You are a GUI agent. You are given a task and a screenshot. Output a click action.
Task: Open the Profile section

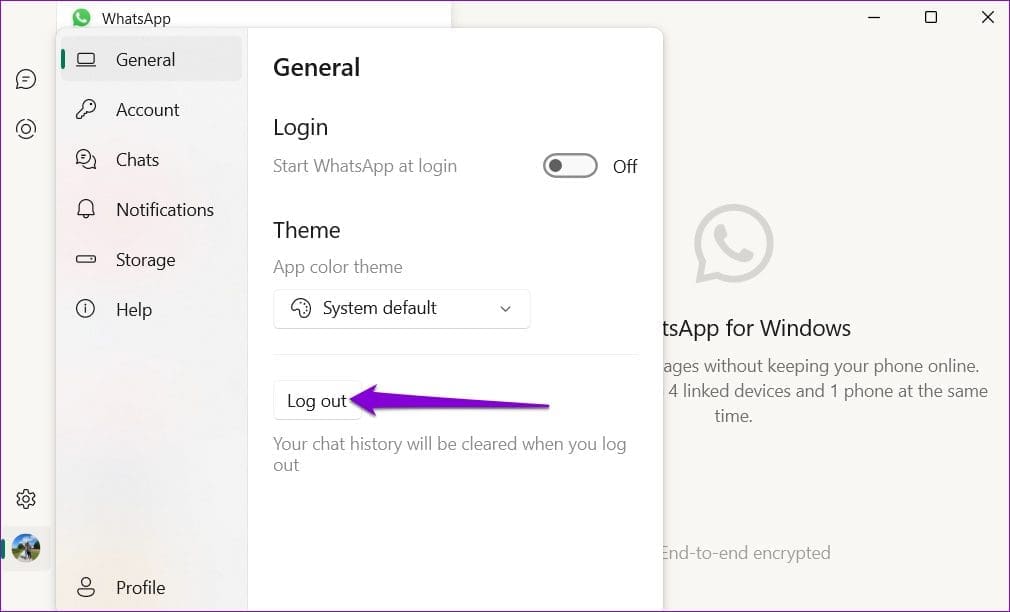coord(140,587)
